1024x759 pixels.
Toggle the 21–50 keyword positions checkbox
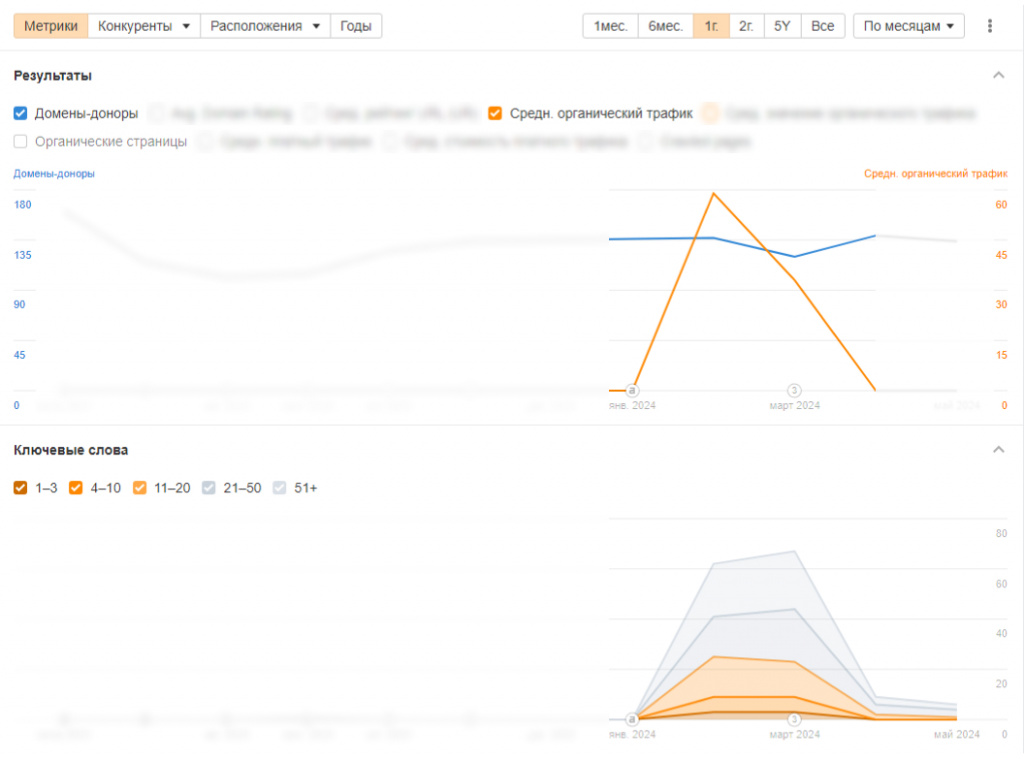pyautogui.click(x=208, y=488)
